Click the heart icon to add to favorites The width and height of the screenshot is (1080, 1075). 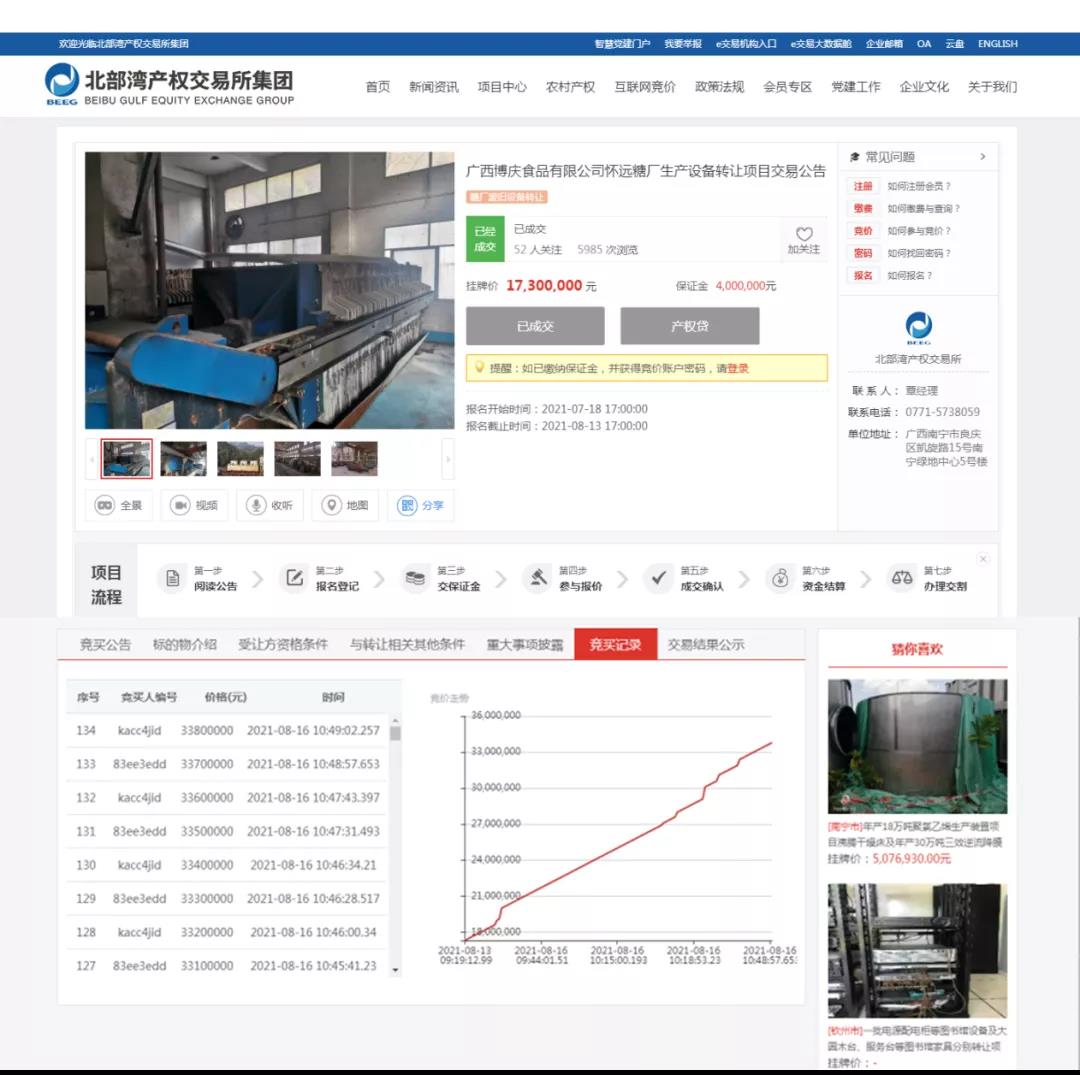(804, 233)
